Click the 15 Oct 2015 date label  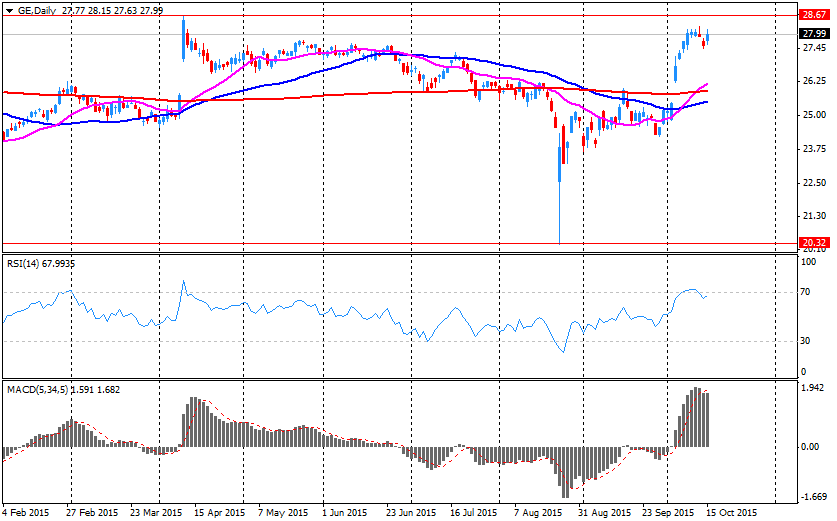[731, 513]
